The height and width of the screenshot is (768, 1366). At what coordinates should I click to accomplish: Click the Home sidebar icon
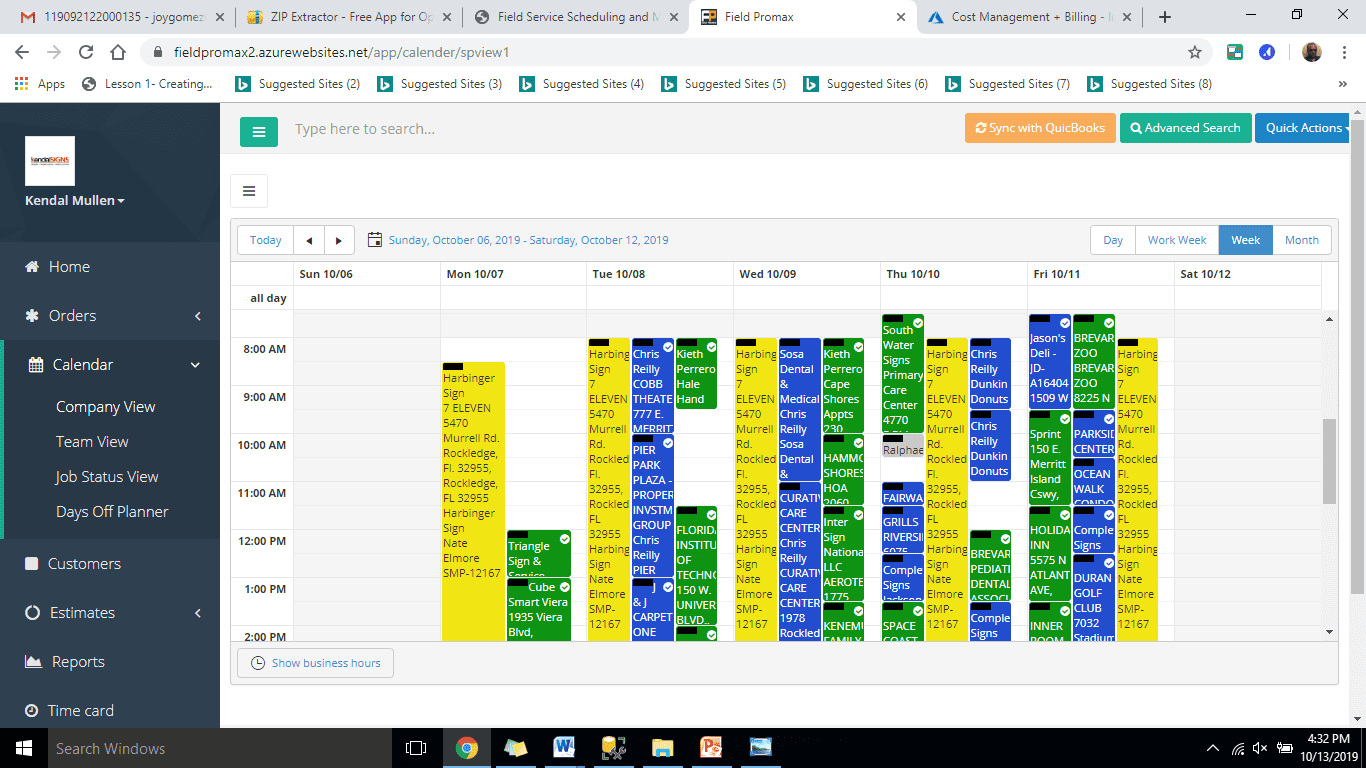[32, 267]
